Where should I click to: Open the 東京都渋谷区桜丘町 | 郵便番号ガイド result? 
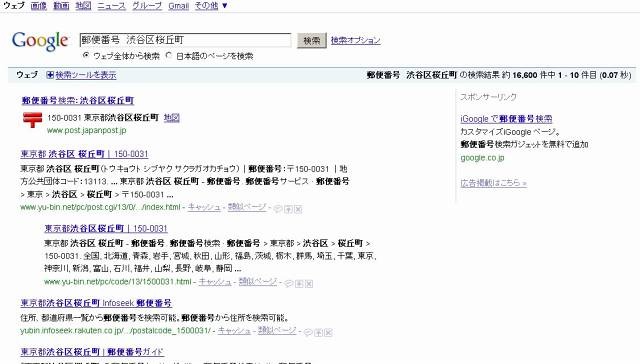pos(92,351)
